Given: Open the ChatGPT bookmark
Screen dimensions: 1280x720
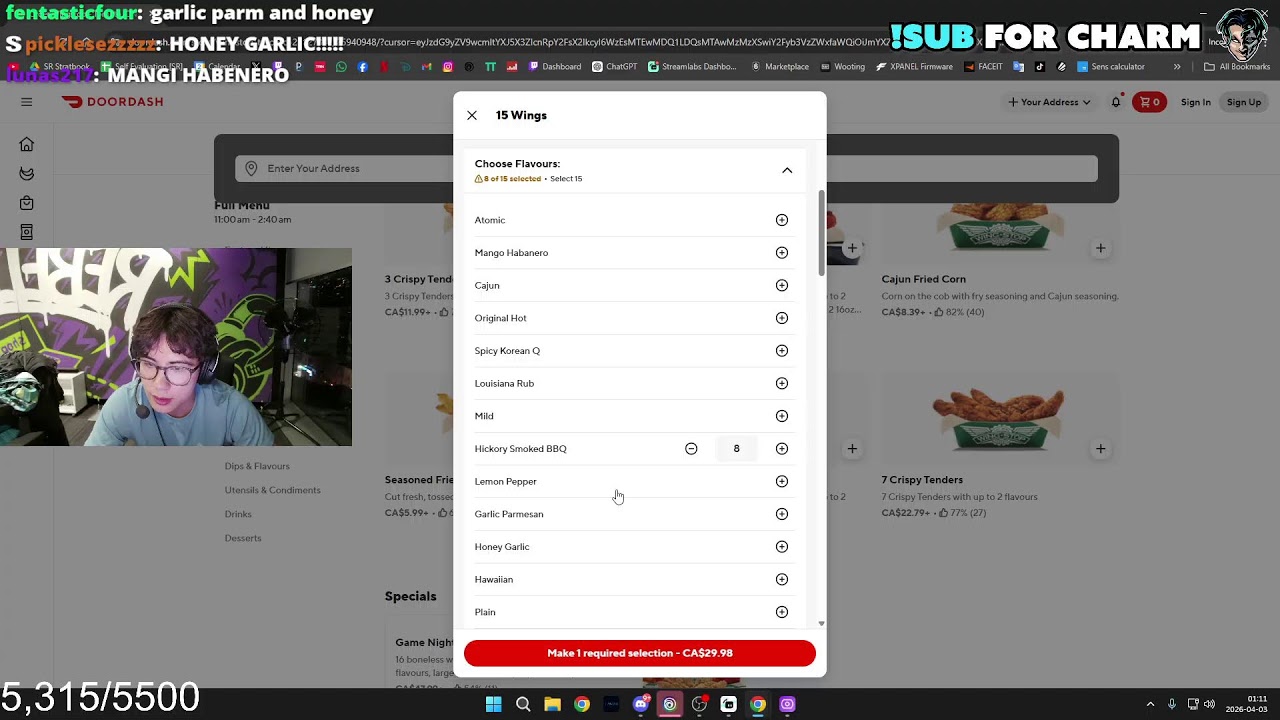Looking at the screenshot, I should tap(614, 67).
